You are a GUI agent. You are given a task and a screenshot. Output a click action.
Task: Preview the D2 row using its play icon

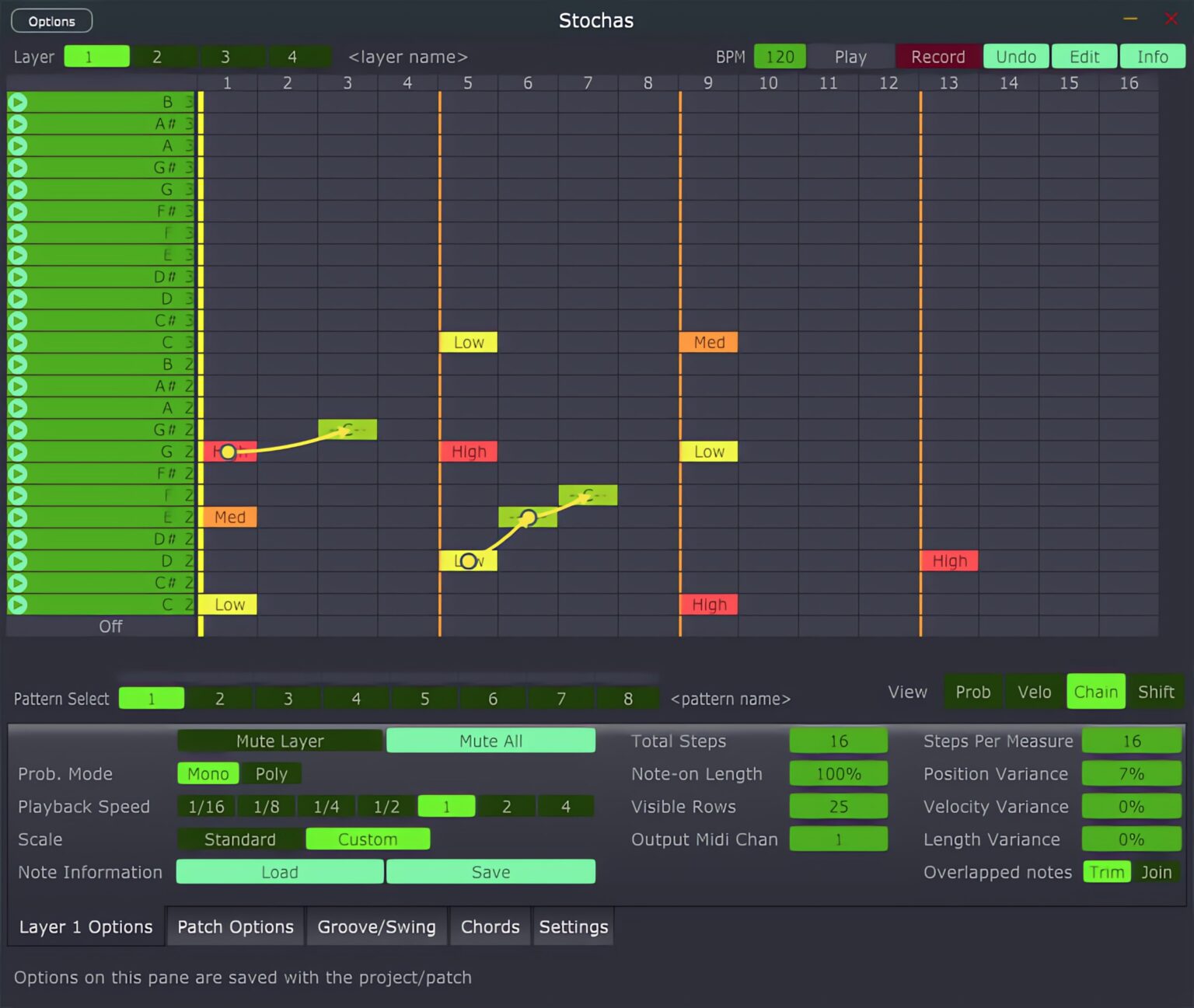point(17,560)
